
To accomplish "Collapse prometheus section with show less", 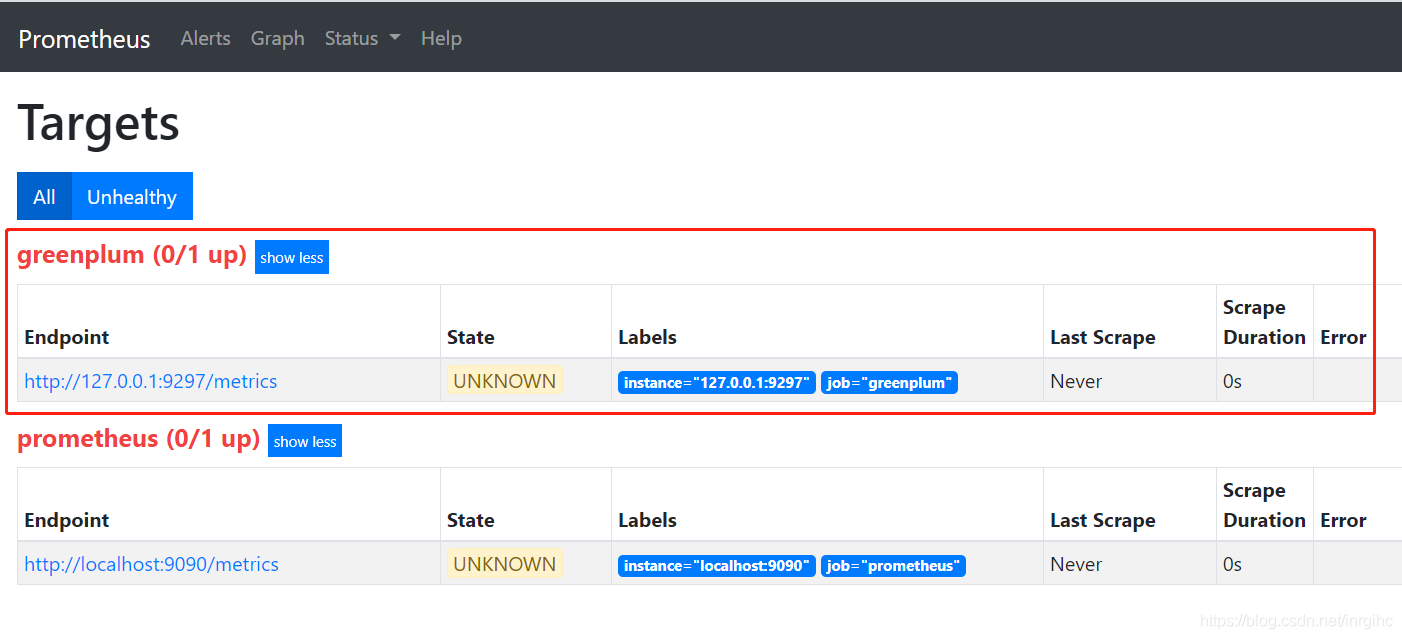I will pos(305,441).
